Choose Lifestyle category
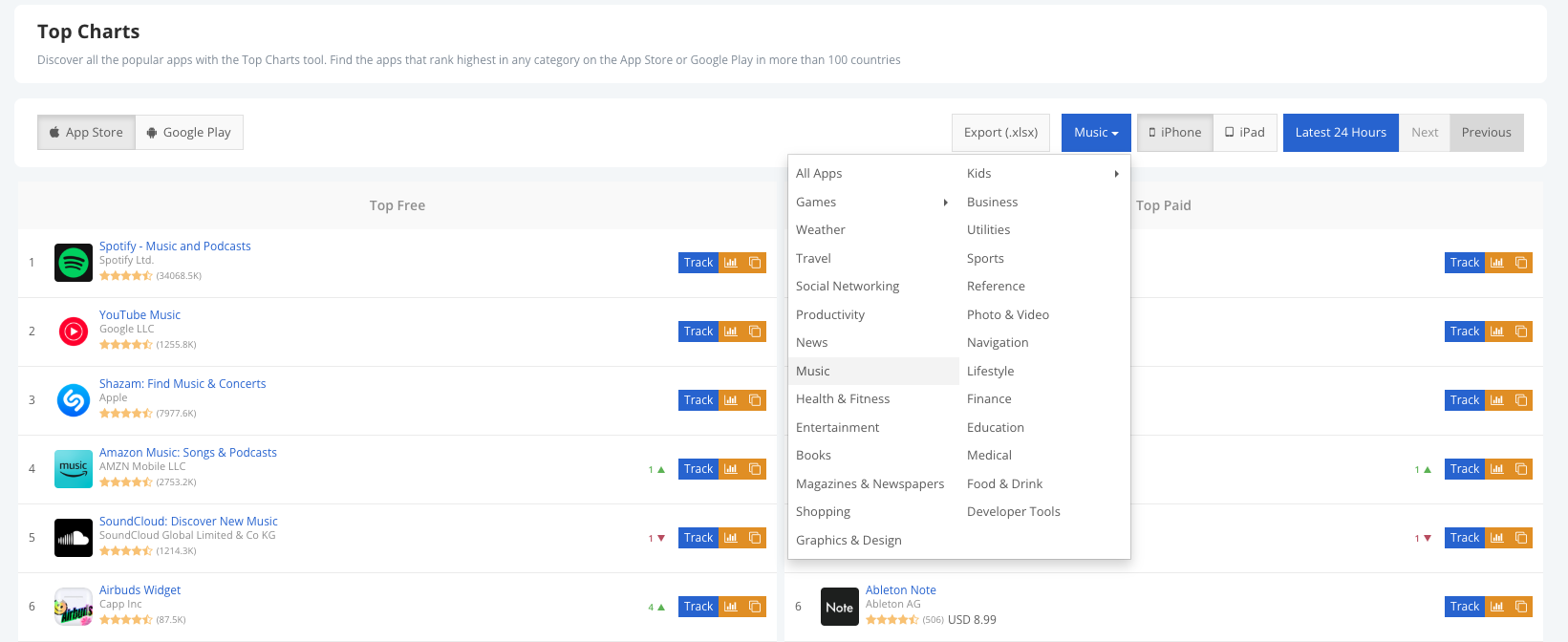This screenshot has width=1568, height=642. (1044, 371)
